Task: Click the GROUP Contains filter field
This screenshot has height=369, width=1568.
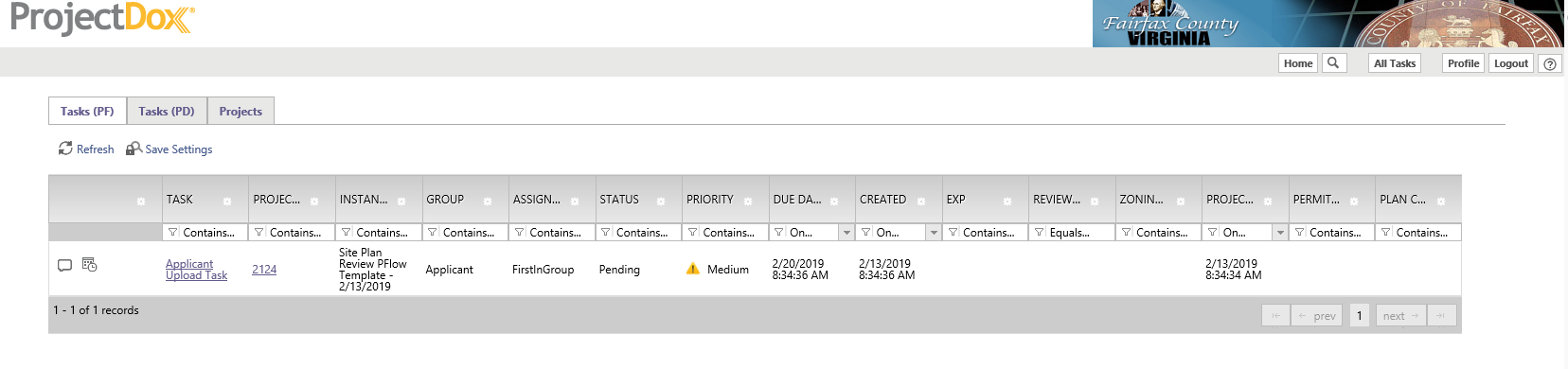Action: pos(464,232)
